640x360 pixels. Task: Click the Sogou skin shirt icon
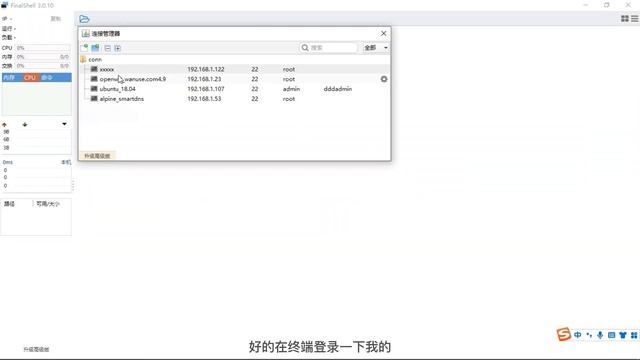622,335
